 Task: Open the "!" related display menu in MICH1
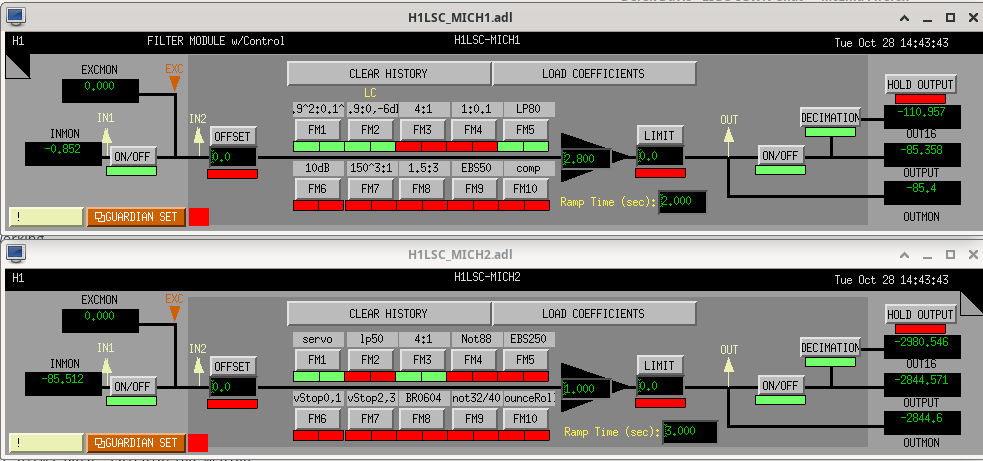click(45, 216)
